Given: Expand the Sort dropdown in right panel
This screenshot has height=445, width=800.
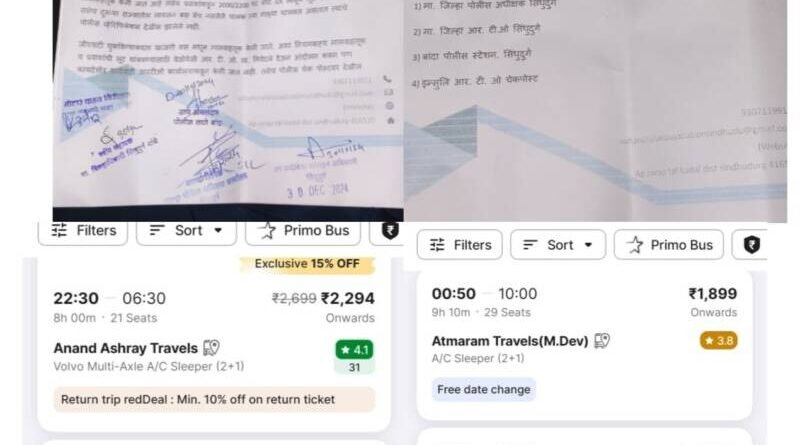Looking at the screenshot, I should tap(558, 245).
